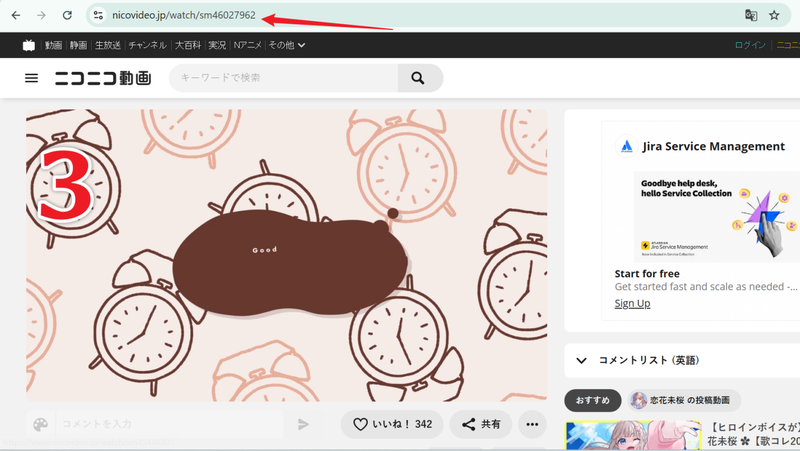Open the チャンネル menu item
Viewport: 800px width, 451px height.
[x=147, y=45]
